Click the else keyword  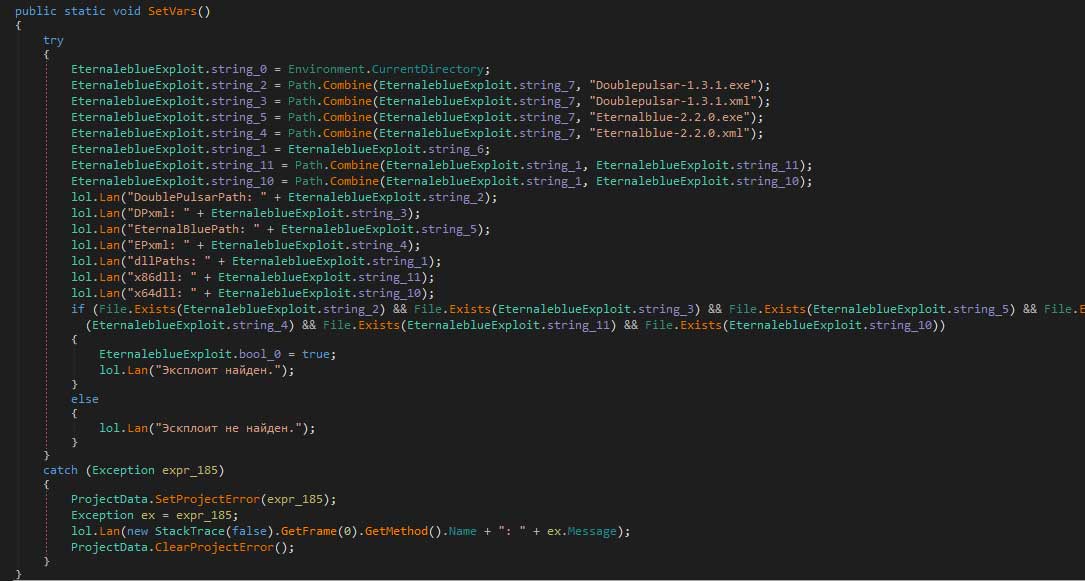tap(84, 399)
